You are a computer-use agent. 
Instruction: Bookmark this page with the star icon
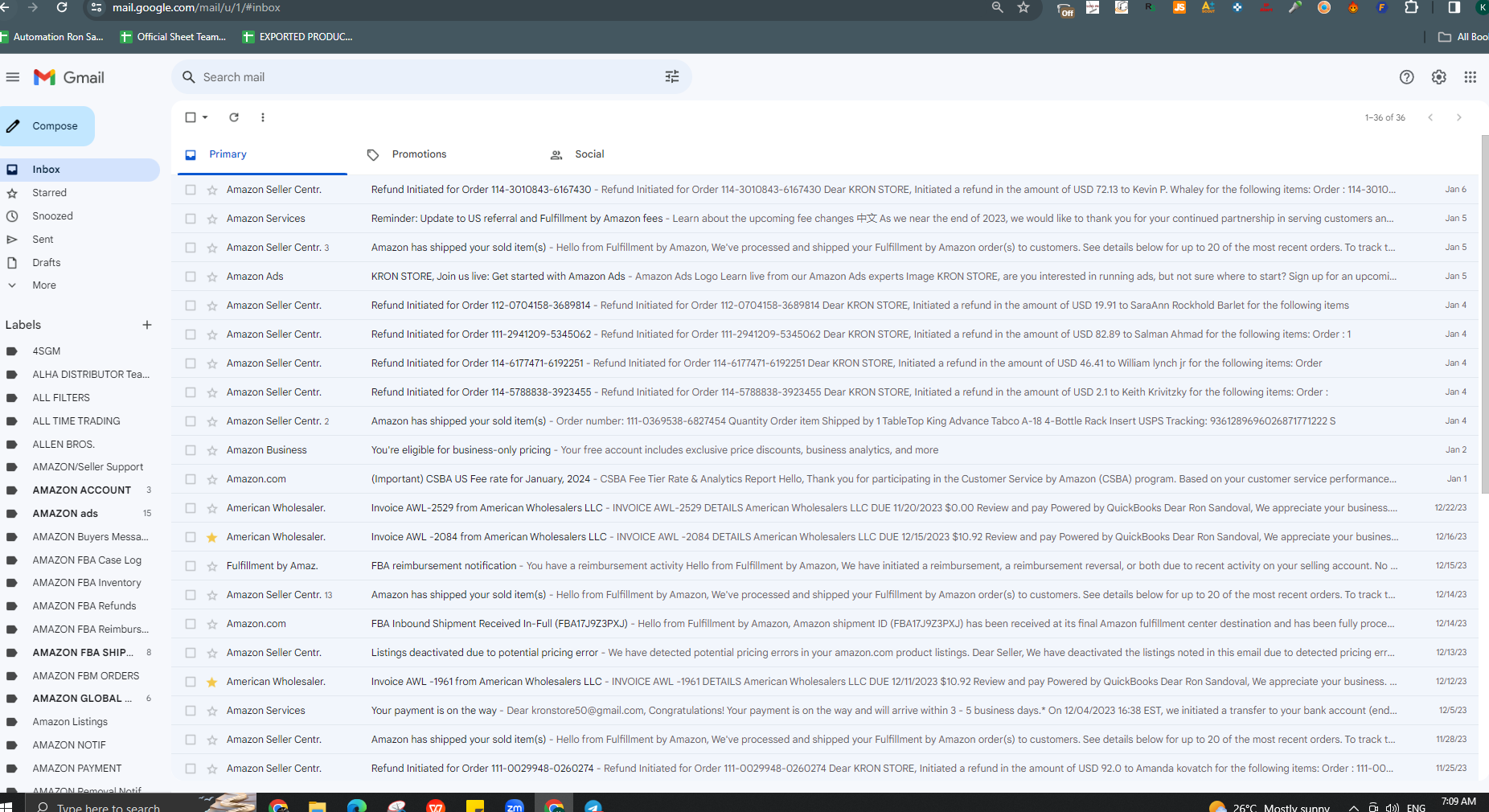click(x=1023, y=7)
